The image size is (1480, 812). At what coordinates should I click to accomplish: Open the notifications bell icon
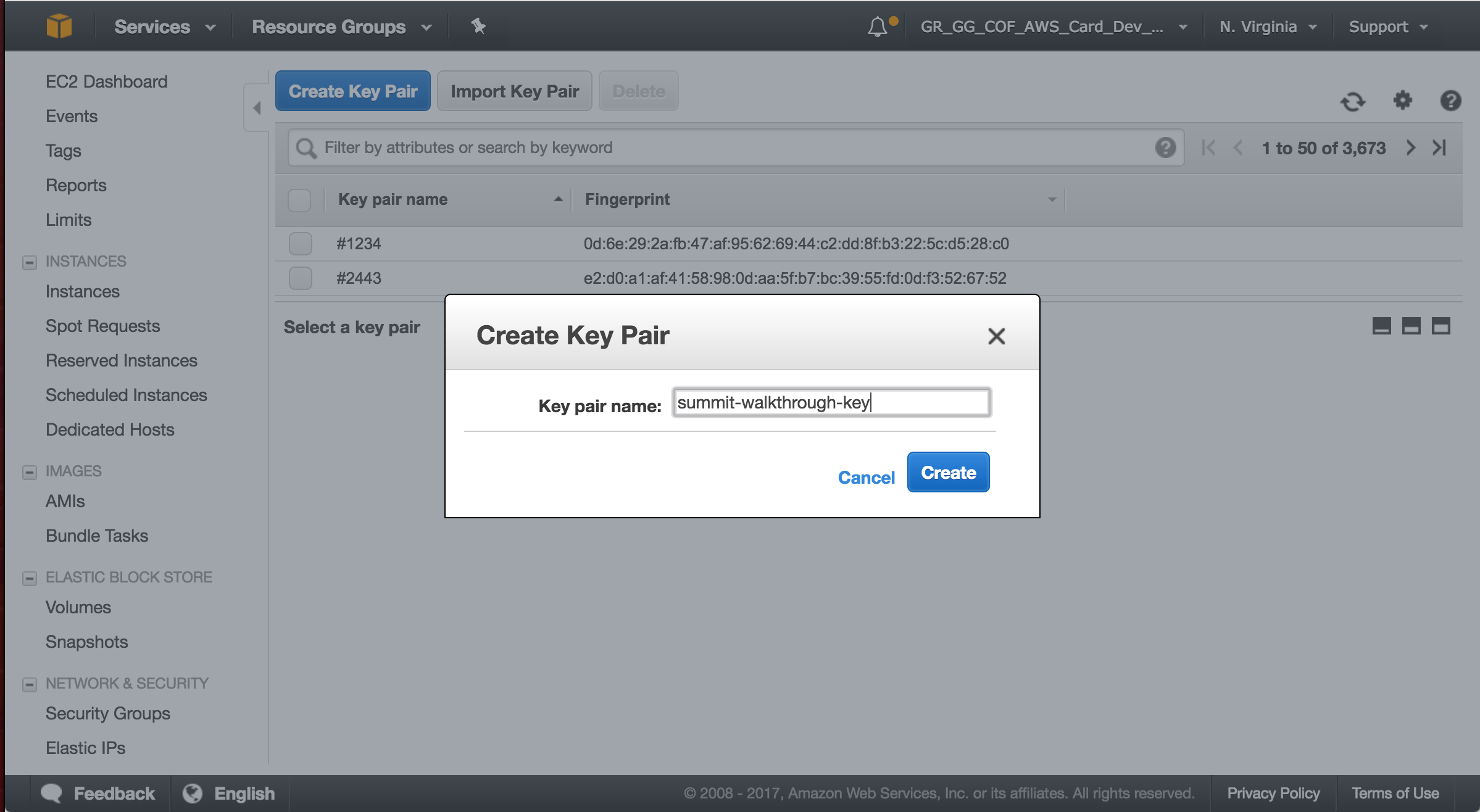click(877, 27)
